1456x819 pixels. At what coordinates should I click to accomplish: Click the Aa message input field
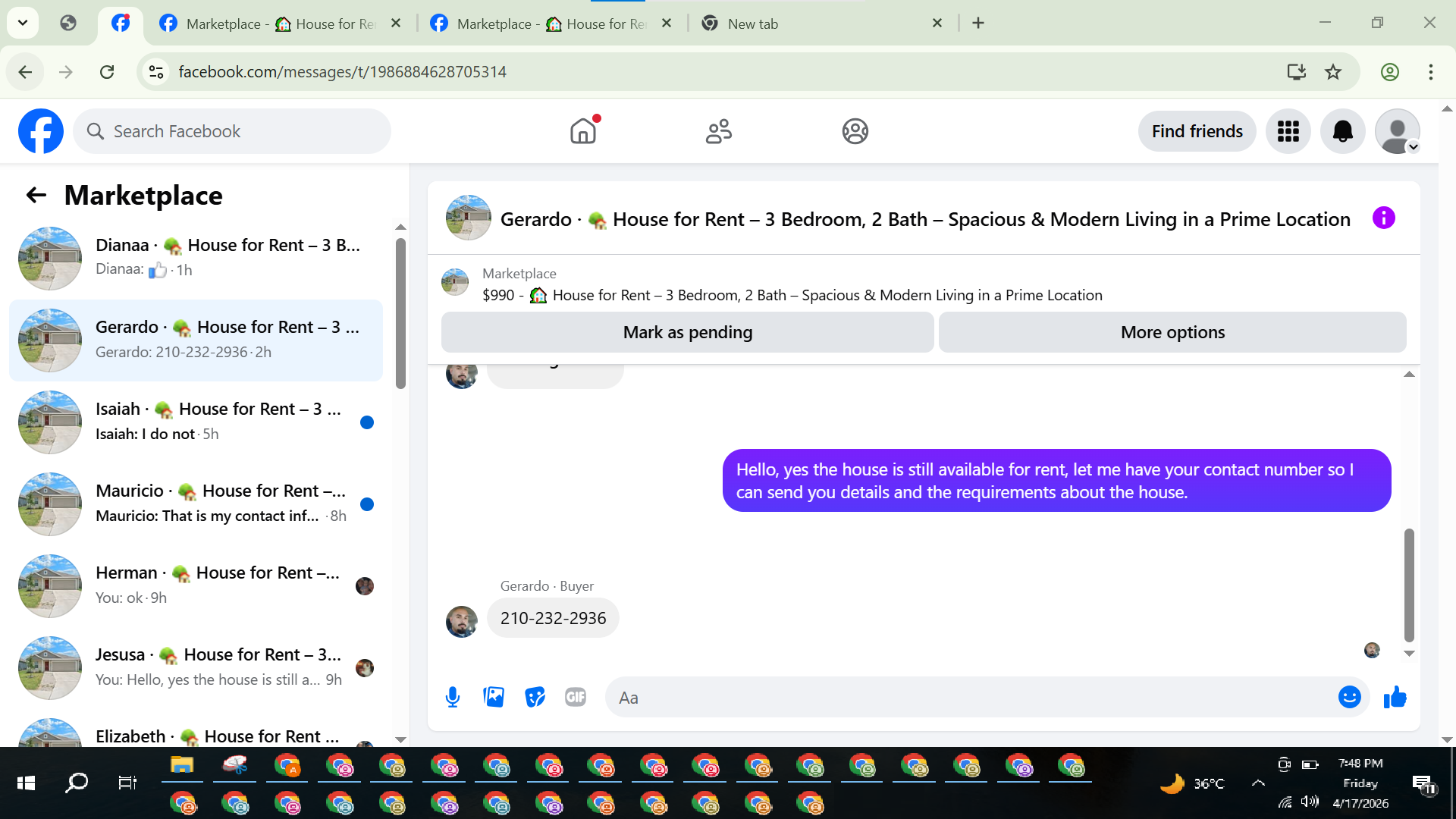click(971, 698)
